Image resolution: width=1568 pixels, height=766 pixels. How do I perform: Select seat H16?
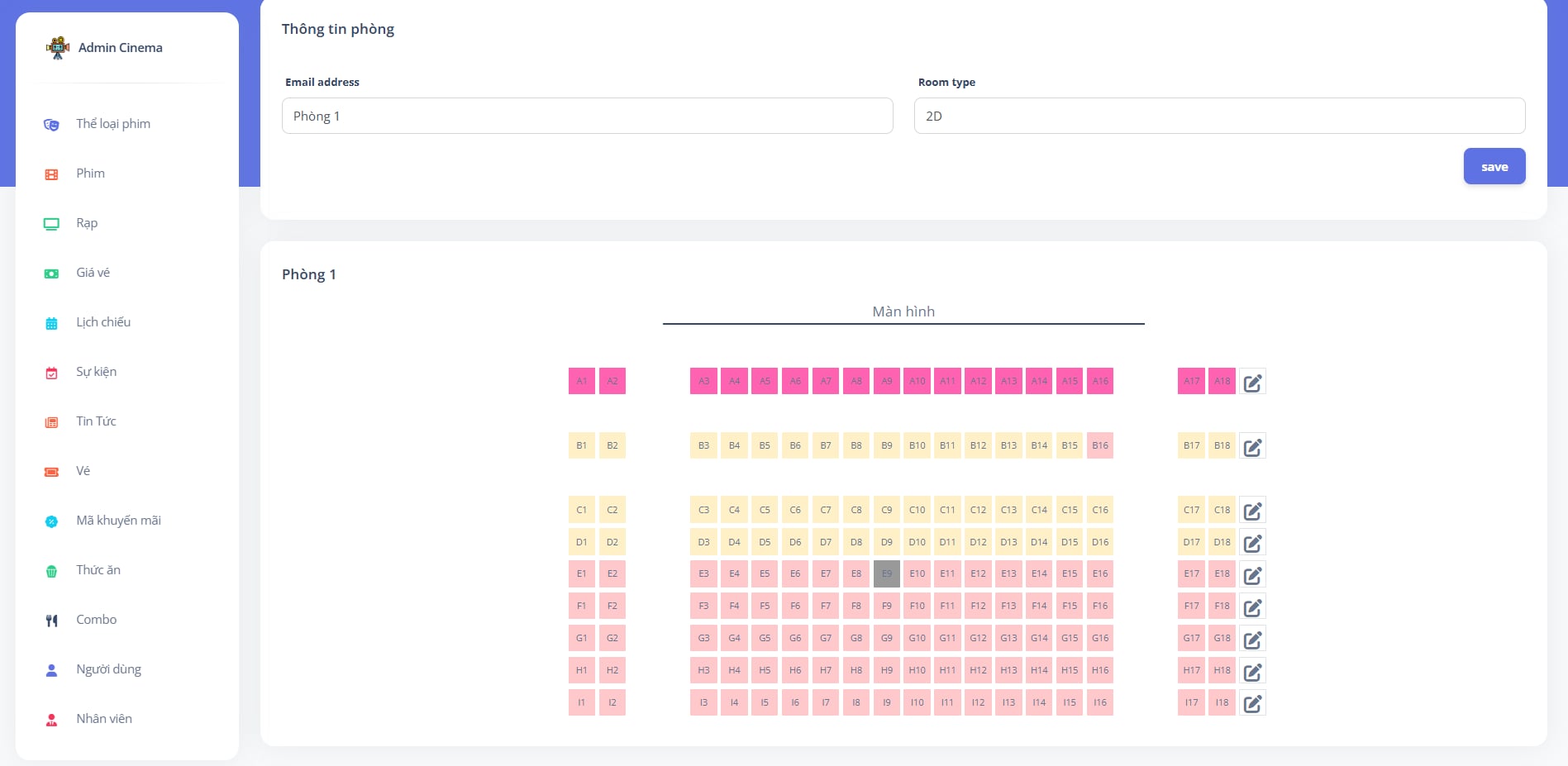pyautogui.click(x=1100, y=670)
